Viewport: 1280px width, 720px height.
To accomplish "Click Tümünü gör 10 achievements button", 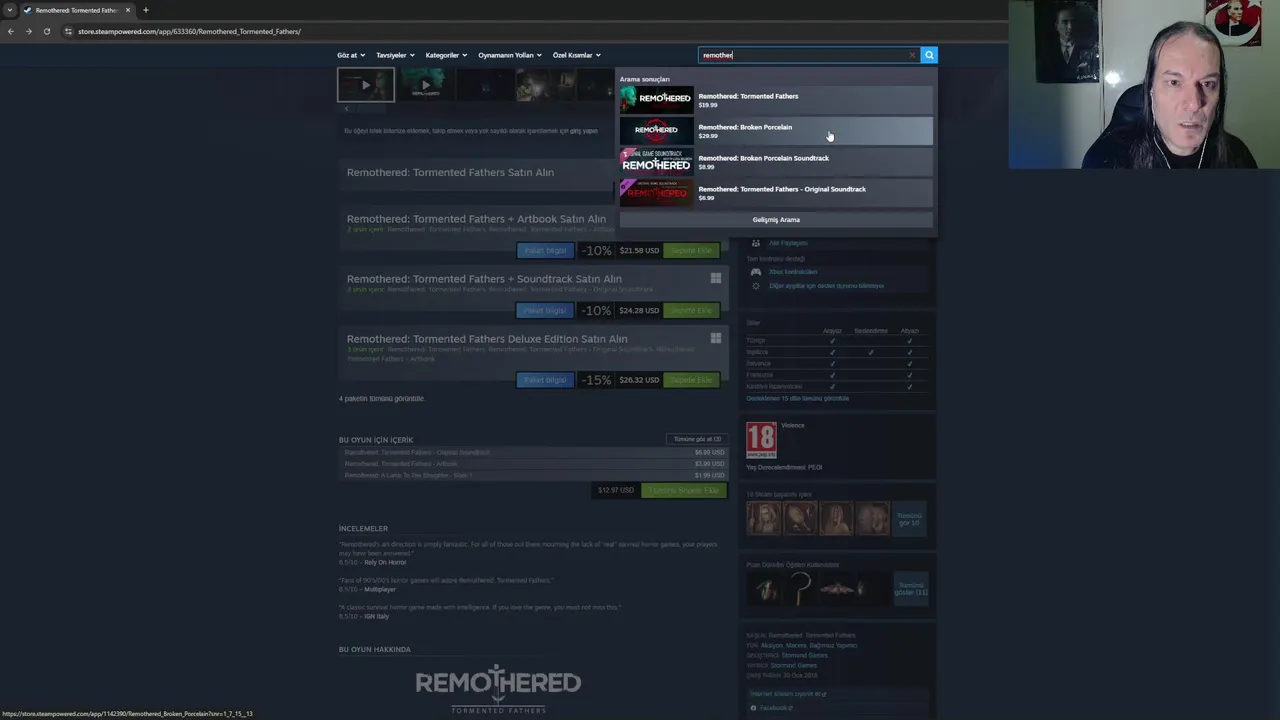I will point(910,519).
